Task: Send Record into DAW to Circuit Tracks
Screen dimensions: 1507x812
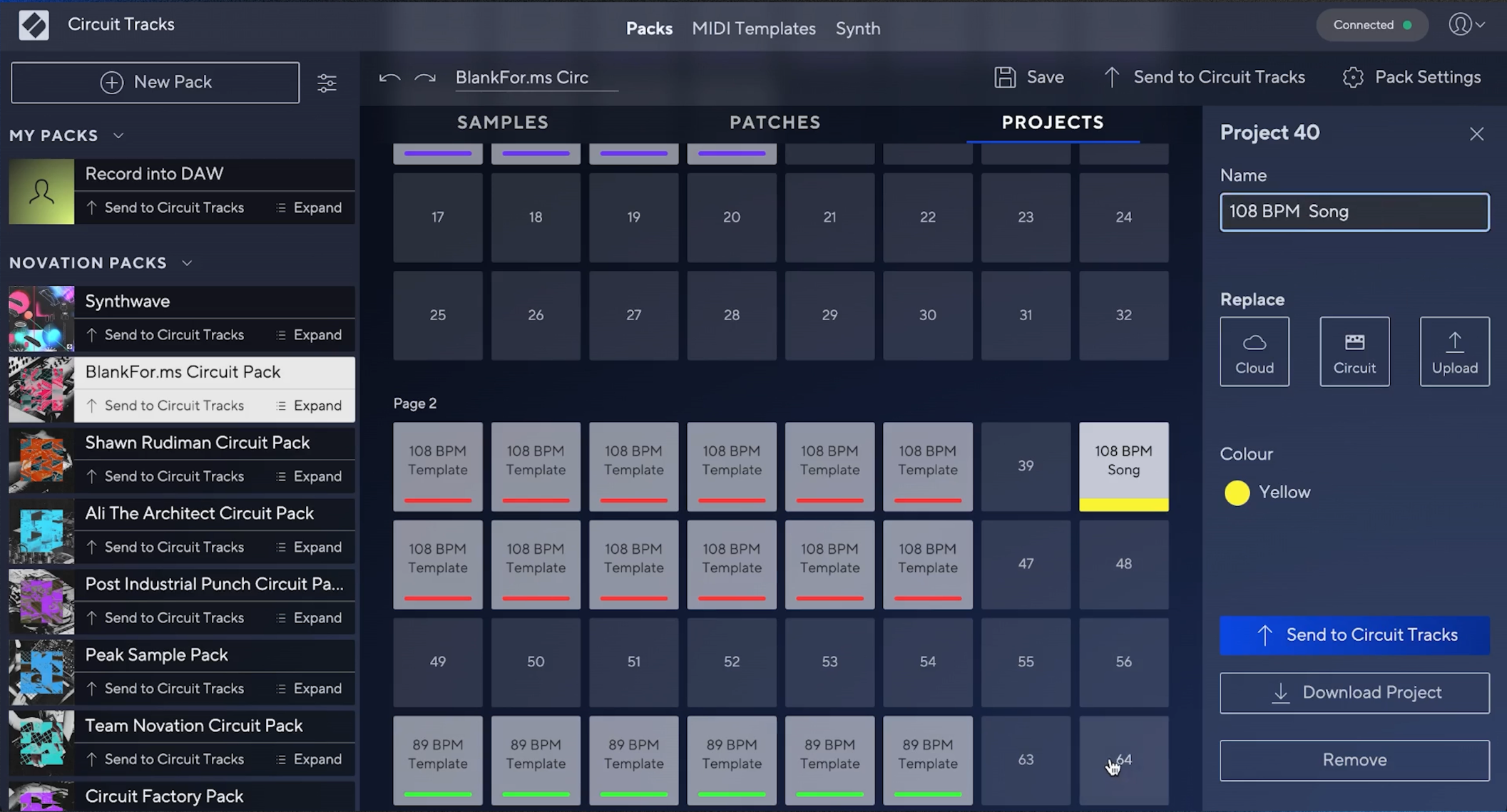Action: [165, 207]
